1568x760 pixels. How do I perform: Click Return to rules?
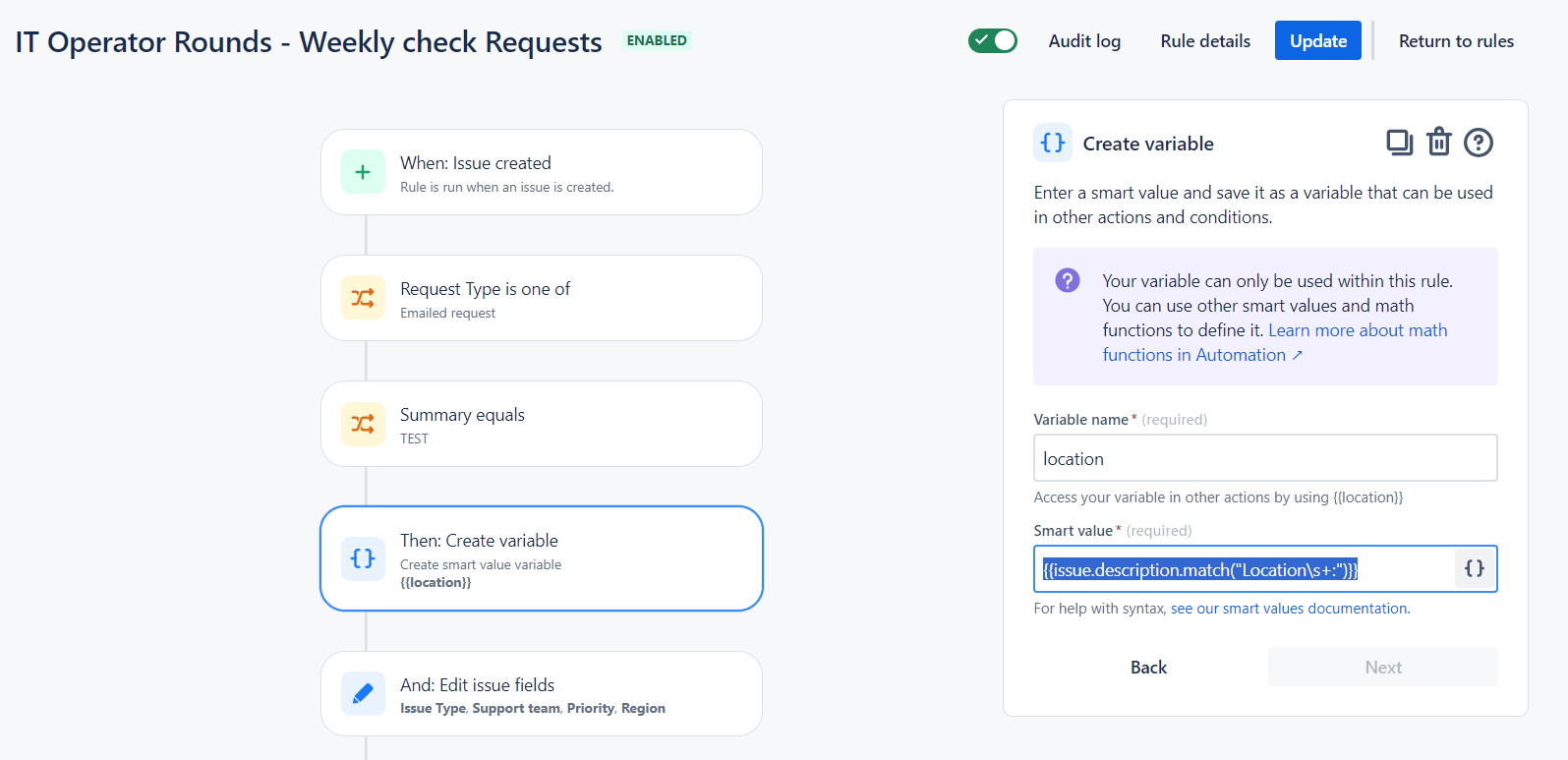1456,41
